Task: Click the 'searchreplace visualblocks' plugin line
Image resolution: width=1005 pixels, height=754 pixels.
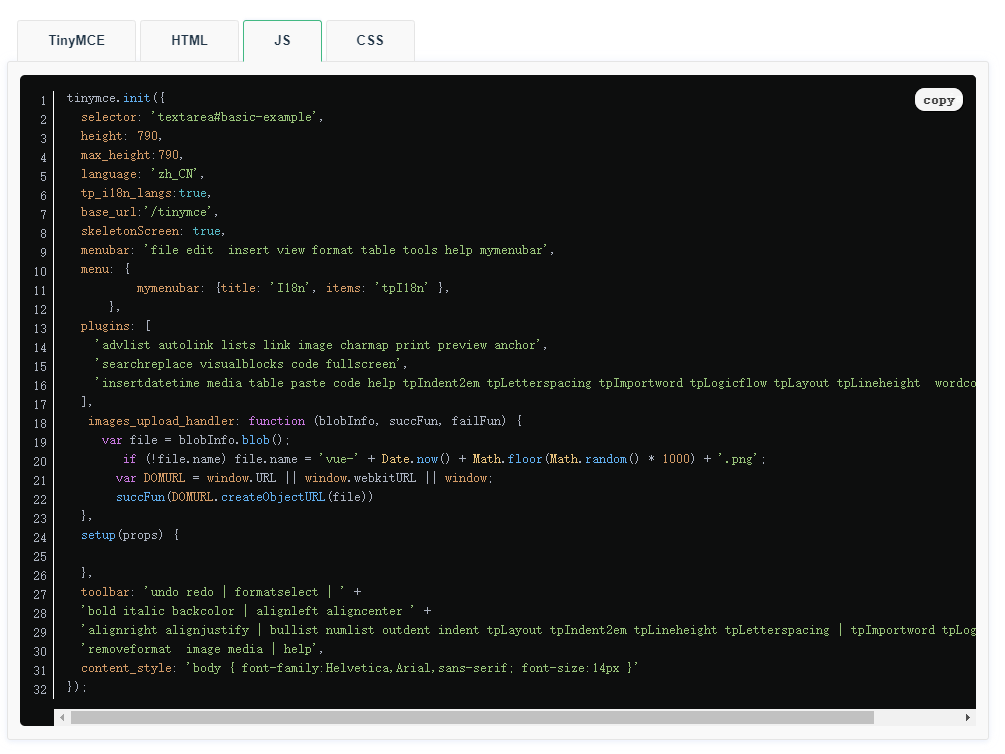Action: [251, 364]
